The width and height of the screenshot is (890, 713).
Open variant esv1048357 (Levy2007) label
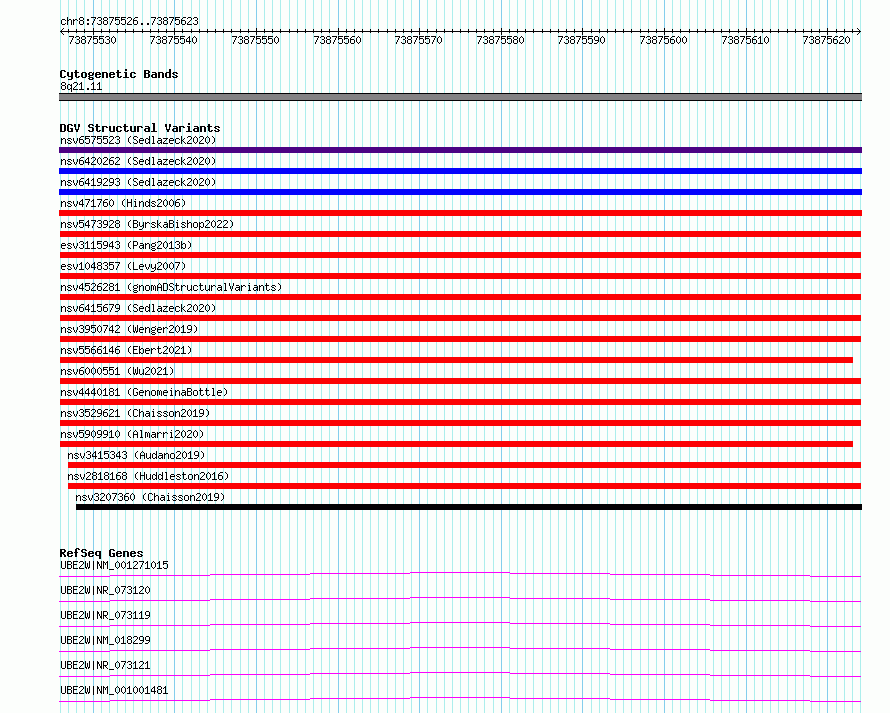123,266
